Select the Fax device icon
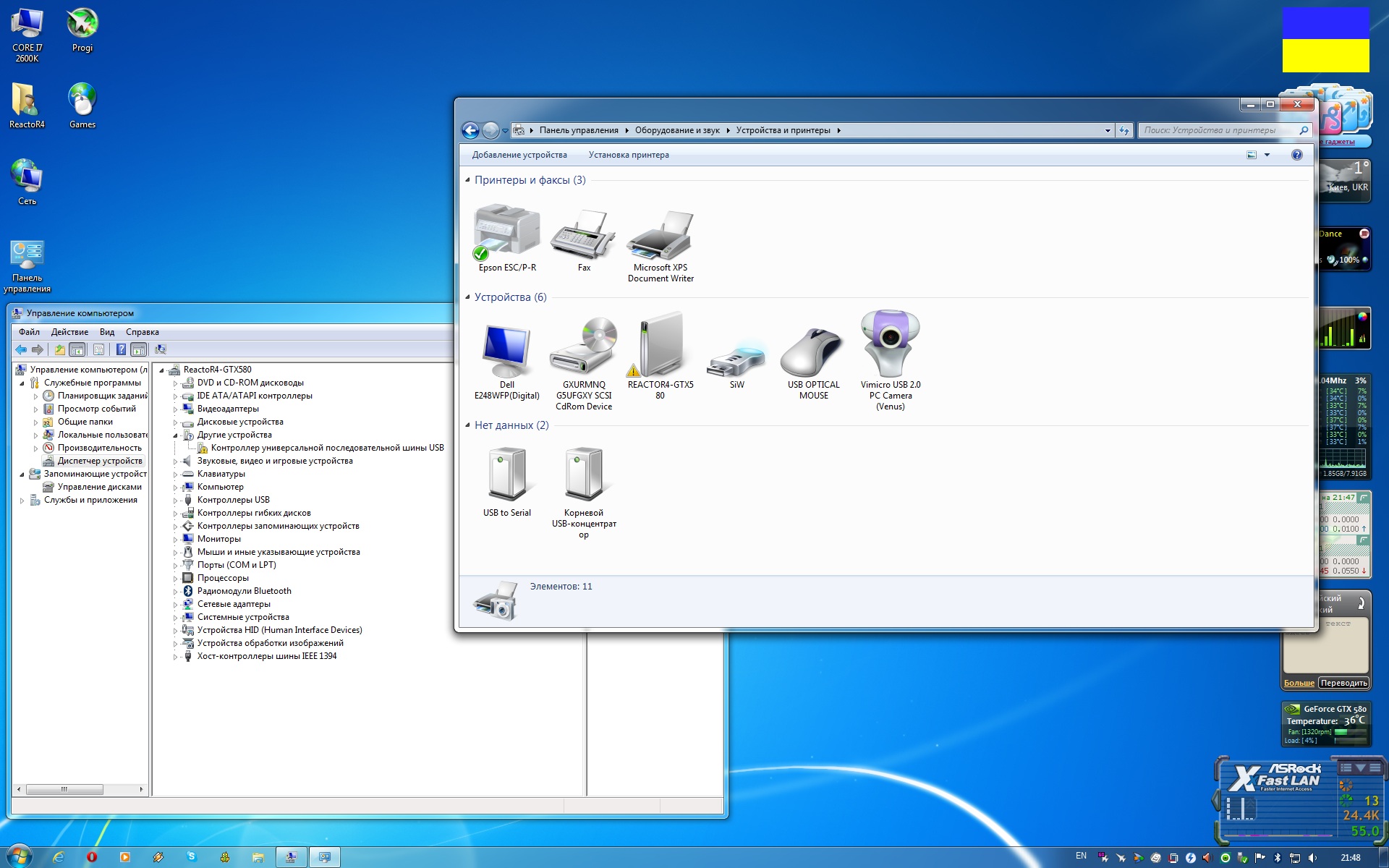1389x868 pixels. pyautogui.click(x=584, y=240)
